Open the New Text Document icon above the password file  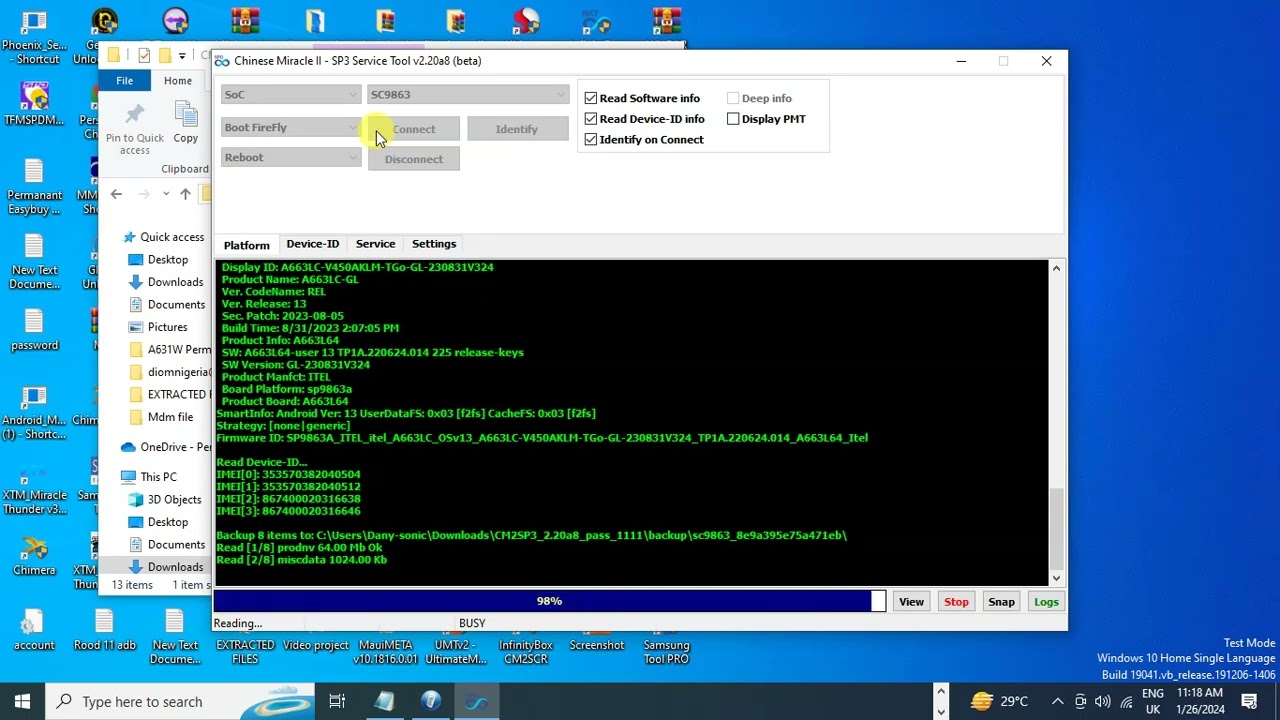click(34, 262)
